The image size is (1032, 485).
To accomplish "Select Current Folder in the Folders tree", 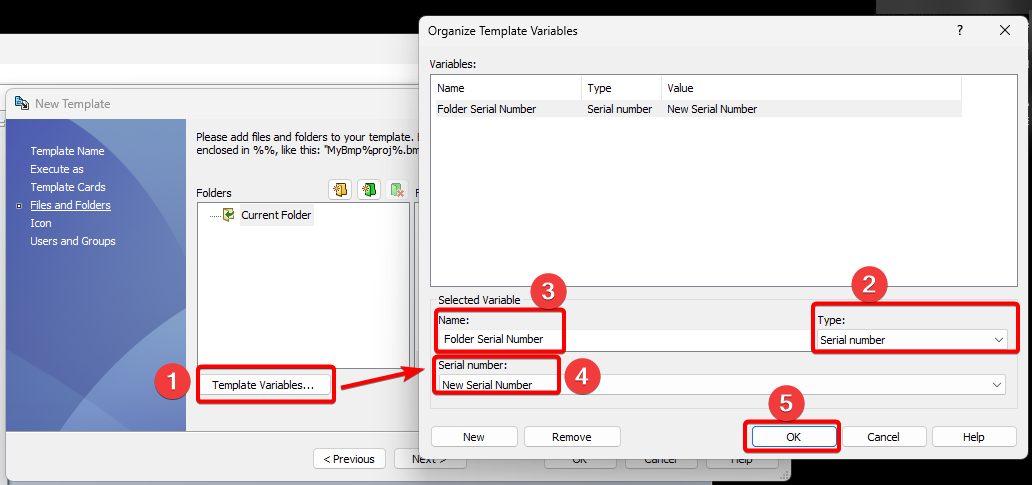I will pos(276,215).
